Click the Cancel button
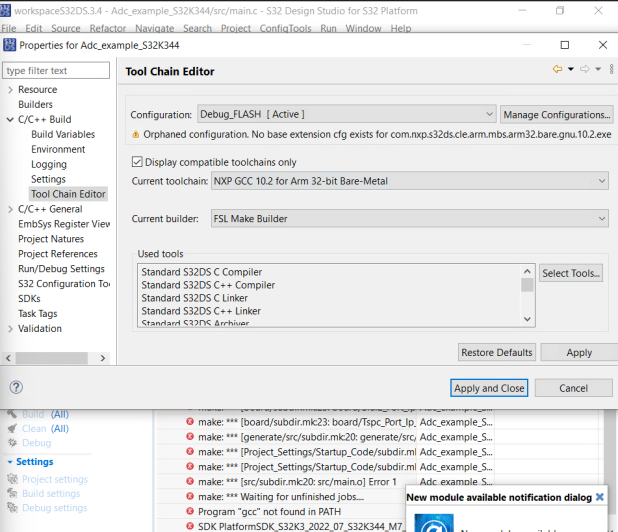Viewport: 618px width, 532px height. 573,388
